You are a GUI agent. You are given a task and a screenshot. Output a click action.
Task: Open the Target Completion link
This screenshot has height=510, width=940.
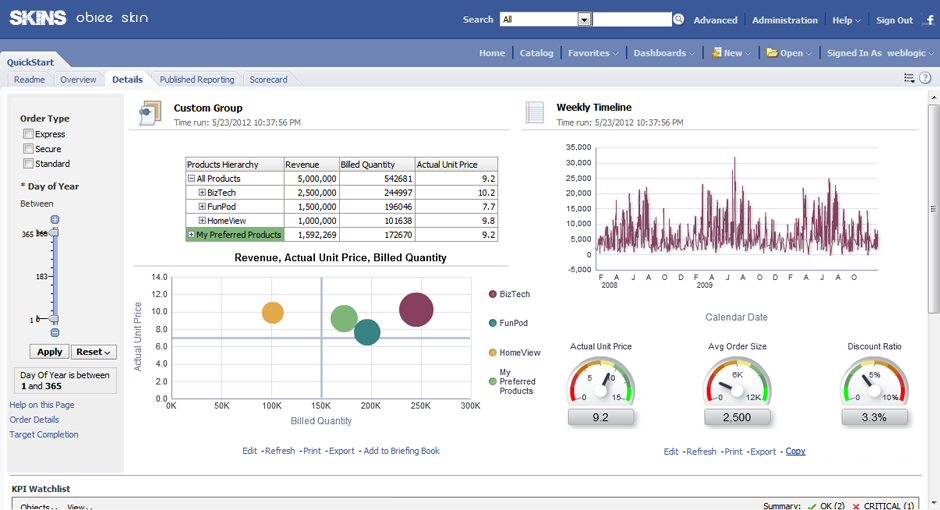(x=44, y=434)
